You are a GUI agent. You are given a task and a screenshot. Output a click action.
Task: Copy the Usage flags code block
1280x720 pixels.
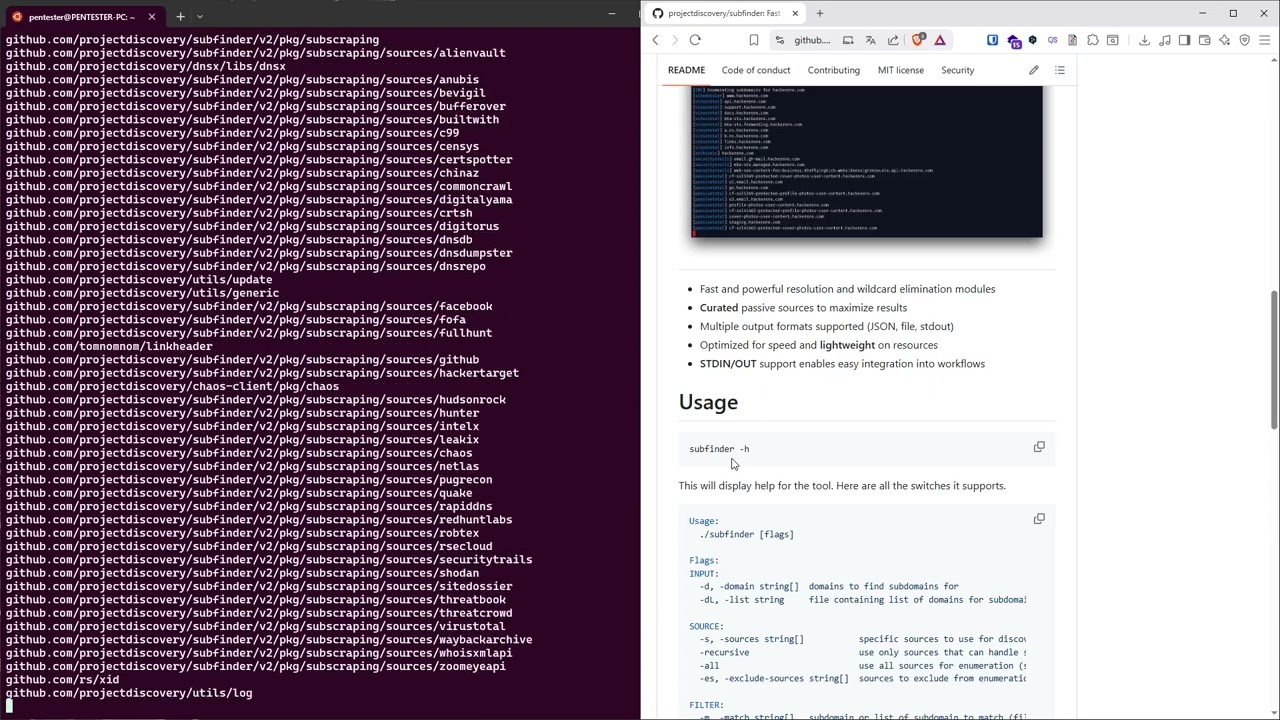pyautogui.click(x=1039, y=519)
